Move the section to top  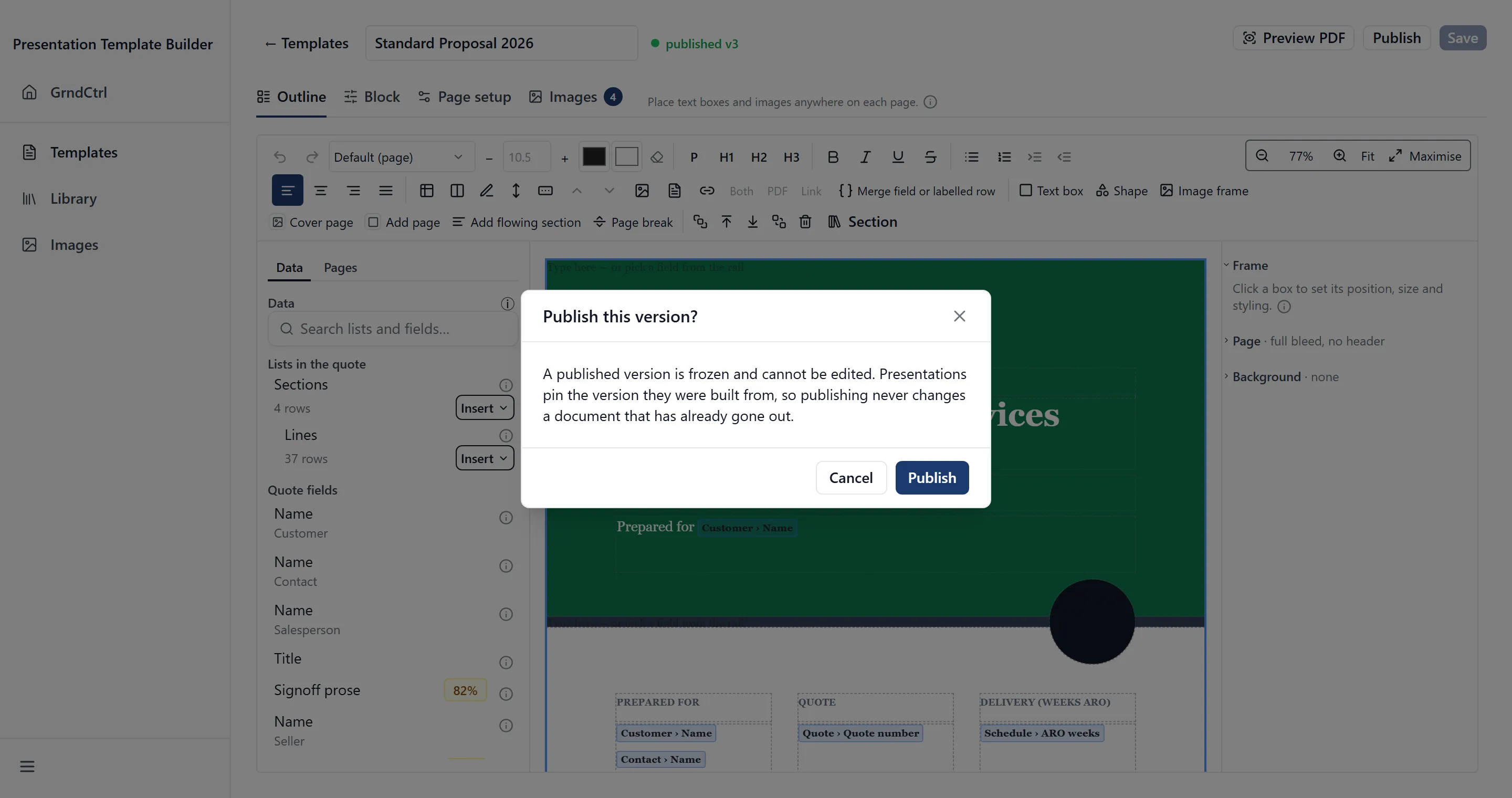point(727,222)
